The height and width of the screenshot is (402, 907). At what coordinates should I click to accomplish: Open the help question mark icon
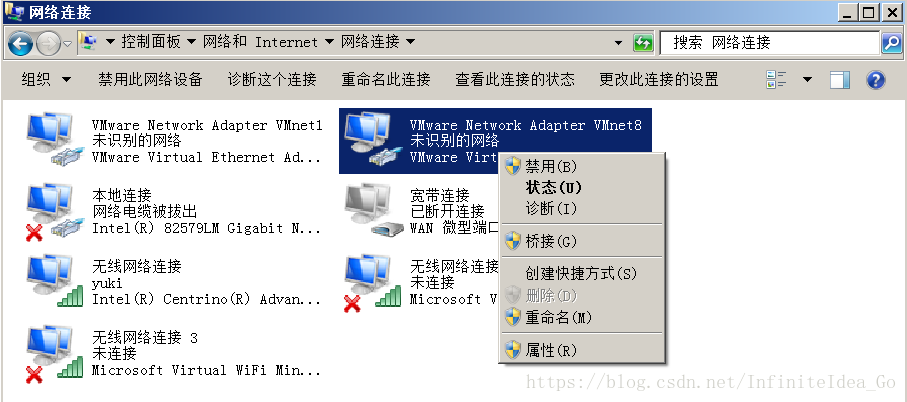tap(876, 79)
